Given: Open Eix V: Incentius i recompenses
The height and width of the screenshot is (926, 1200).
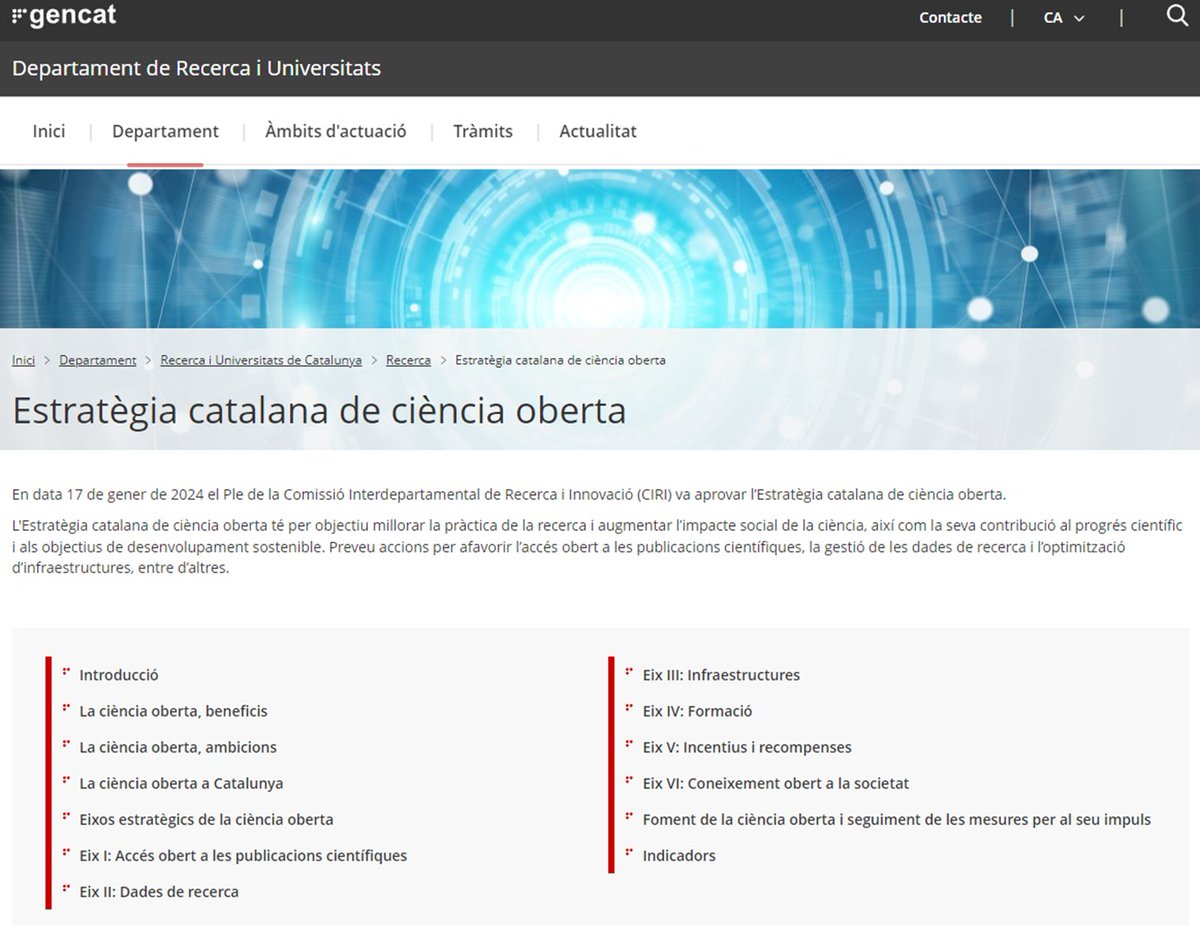Looking at the screenshot, I should click(x=747, y=747).
